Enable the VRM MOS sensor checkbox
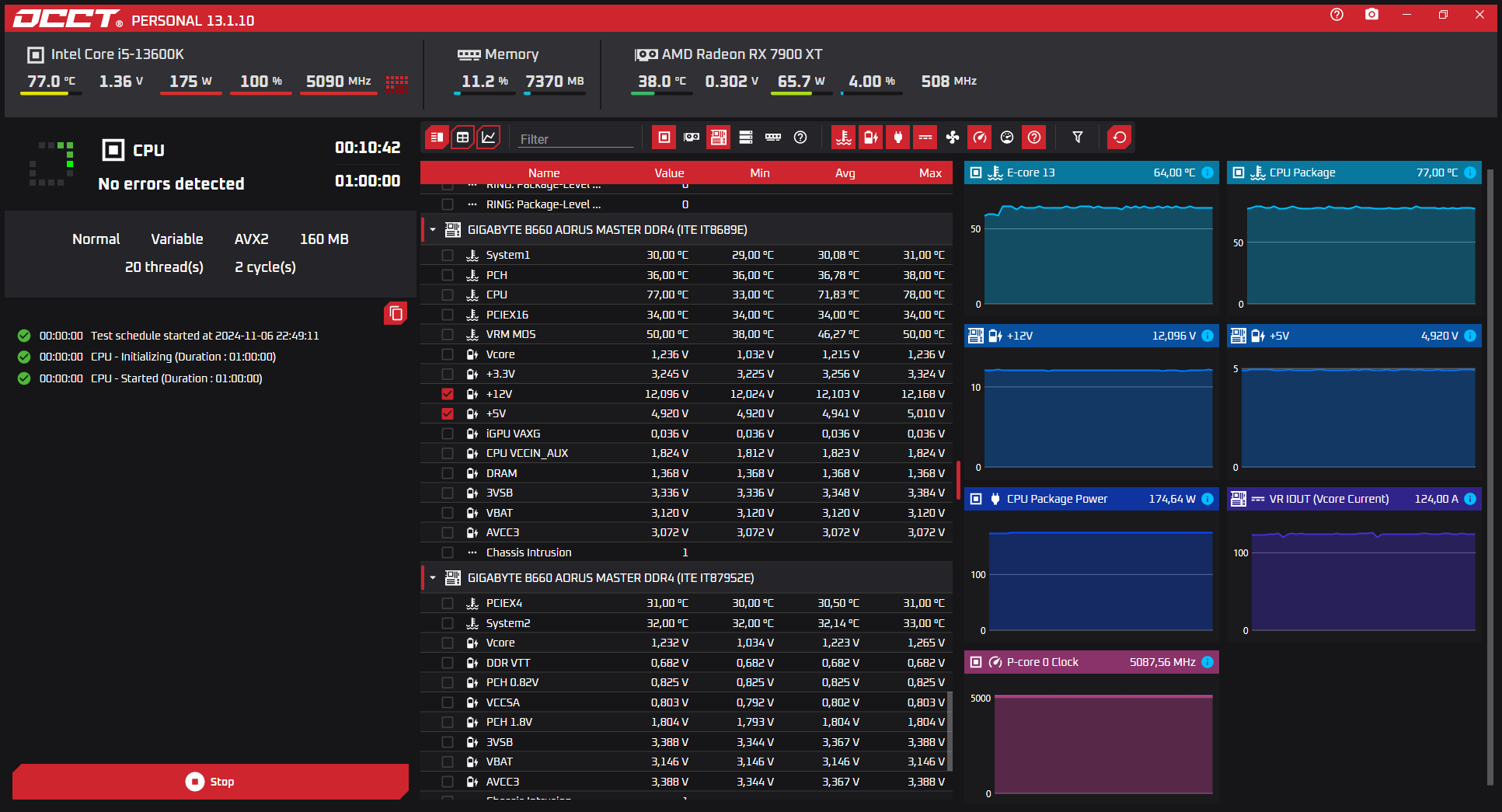Screen dimensions: 1502x812 (x=448, y=334)
